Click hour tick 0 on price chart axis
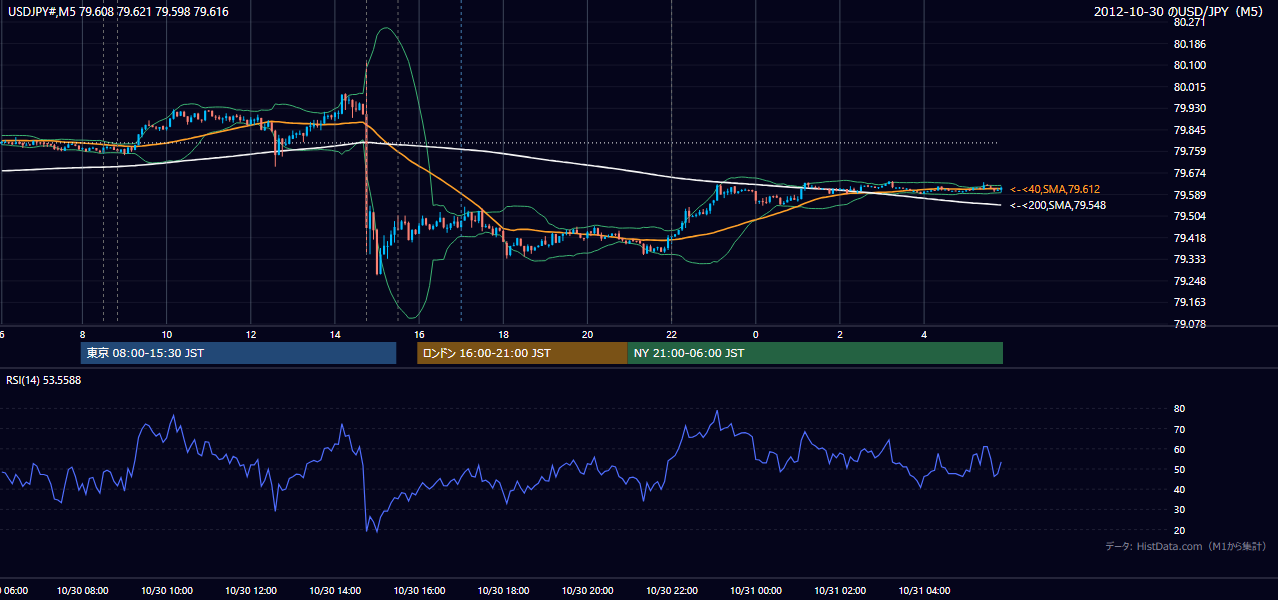This screenshot has width=1278, height=600. [756, 334]
